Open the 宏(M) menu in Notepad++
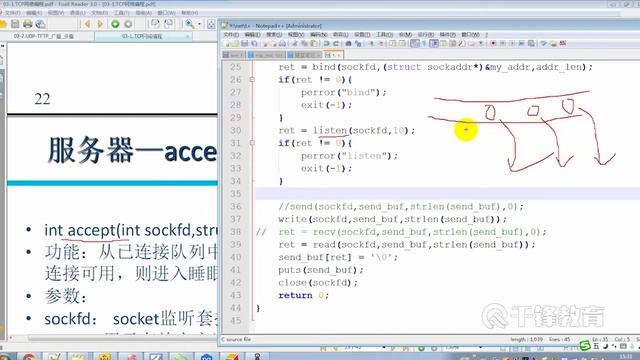 (x=405, y=35)
